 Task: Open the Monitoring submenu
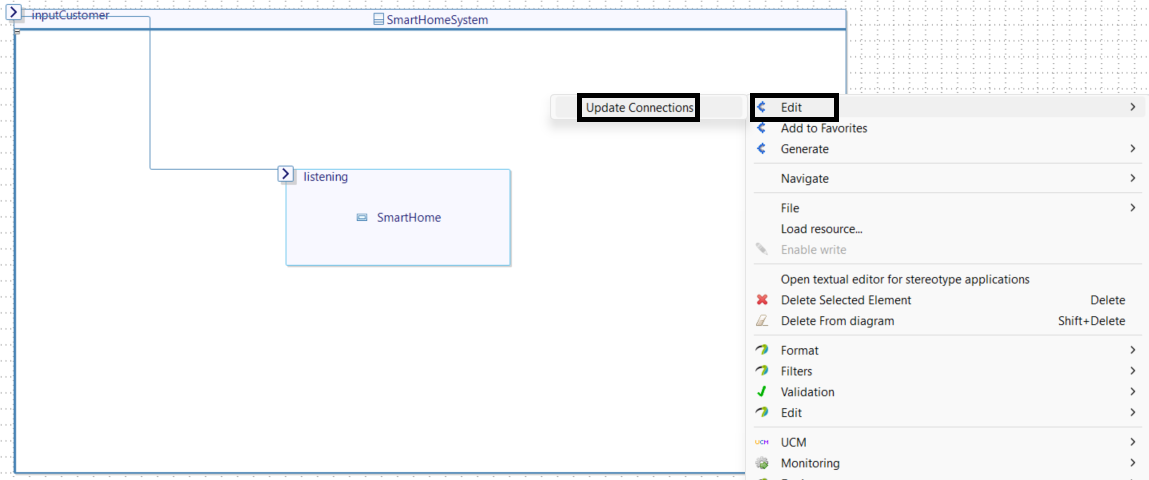(947, 463)
